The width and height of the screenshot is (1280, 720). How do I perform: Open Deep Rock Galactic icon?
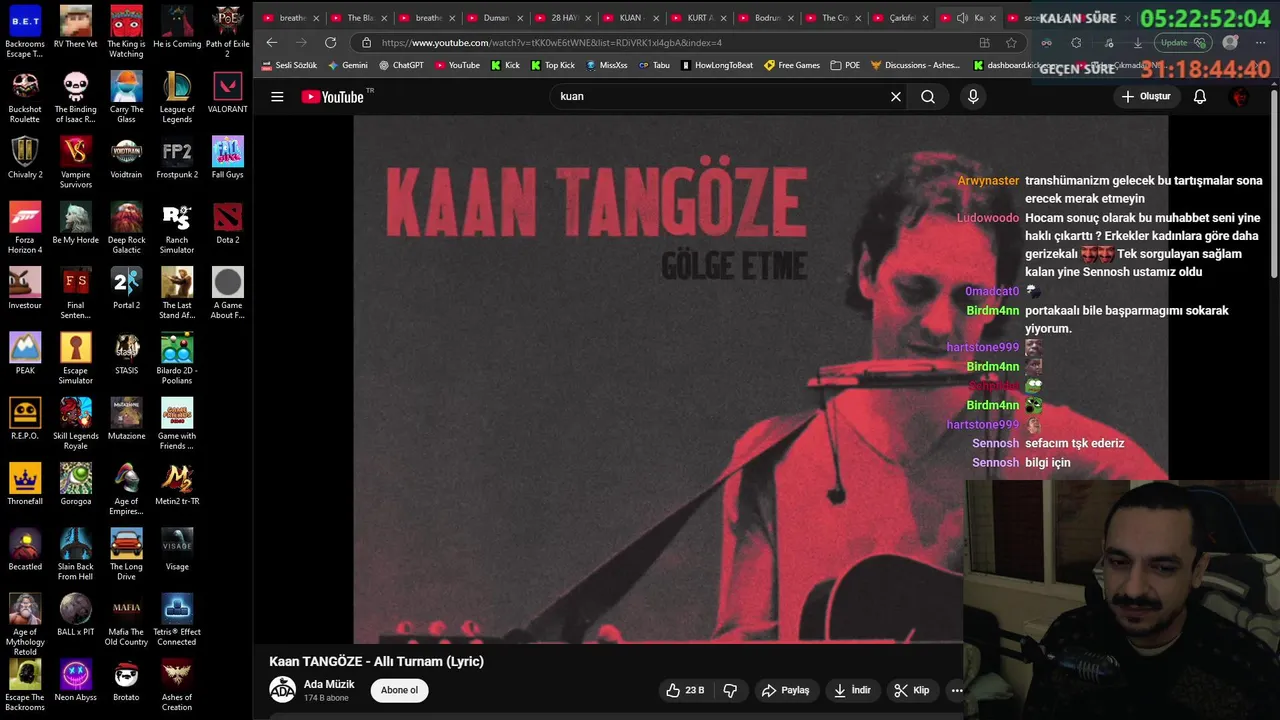click(126, 227)
